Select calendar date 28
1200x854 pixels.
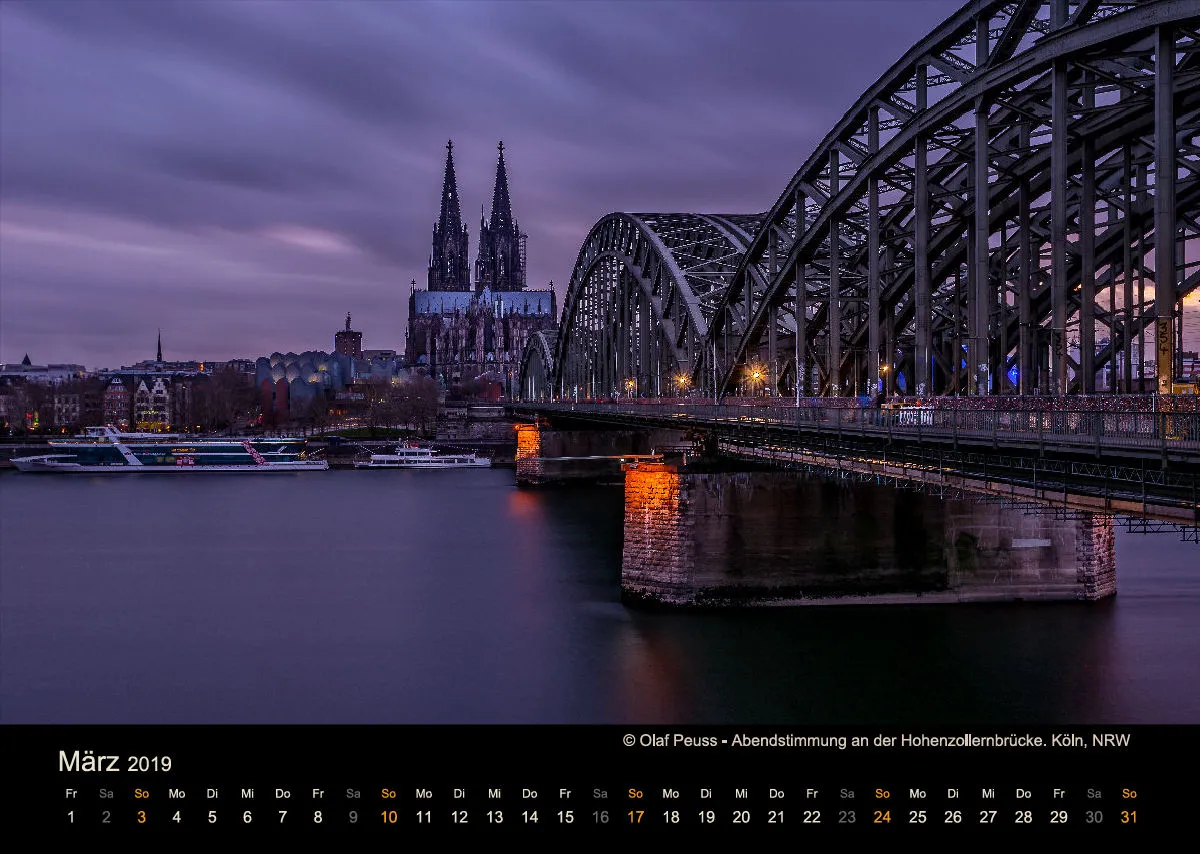click(1024, 817)
